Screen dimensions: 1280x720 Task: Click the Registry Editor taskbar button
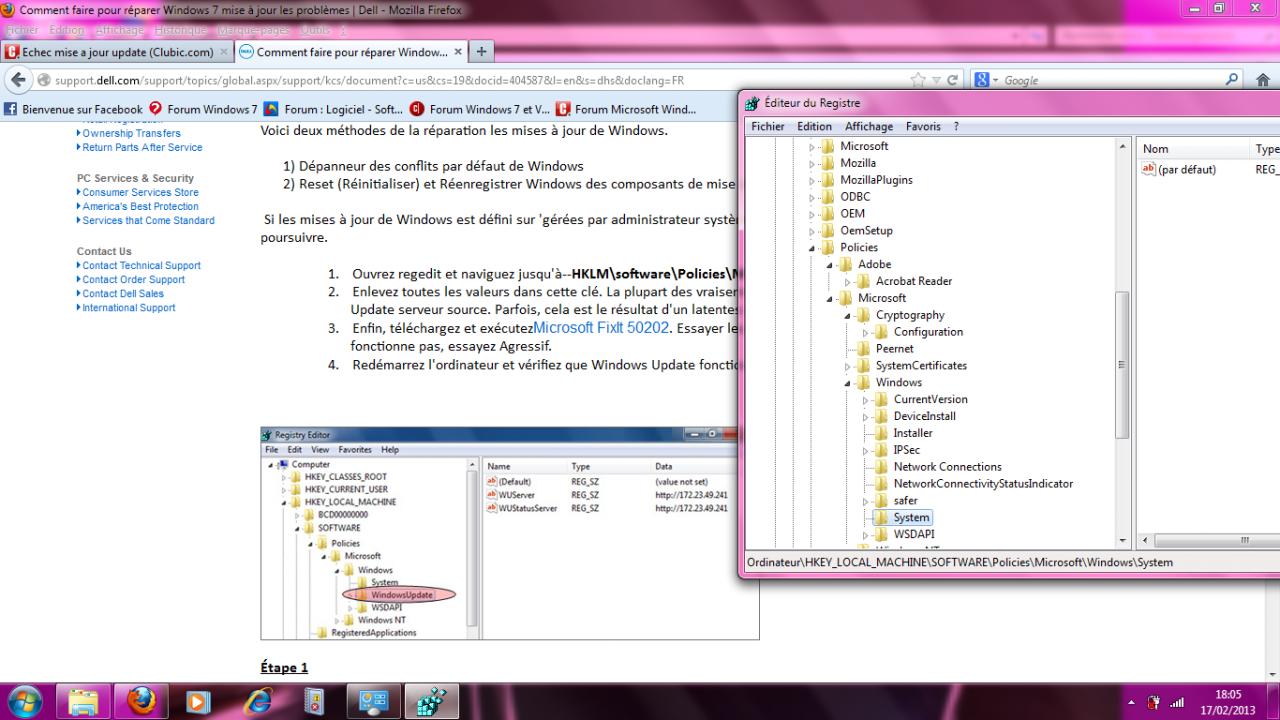click(x=431, y=701)
